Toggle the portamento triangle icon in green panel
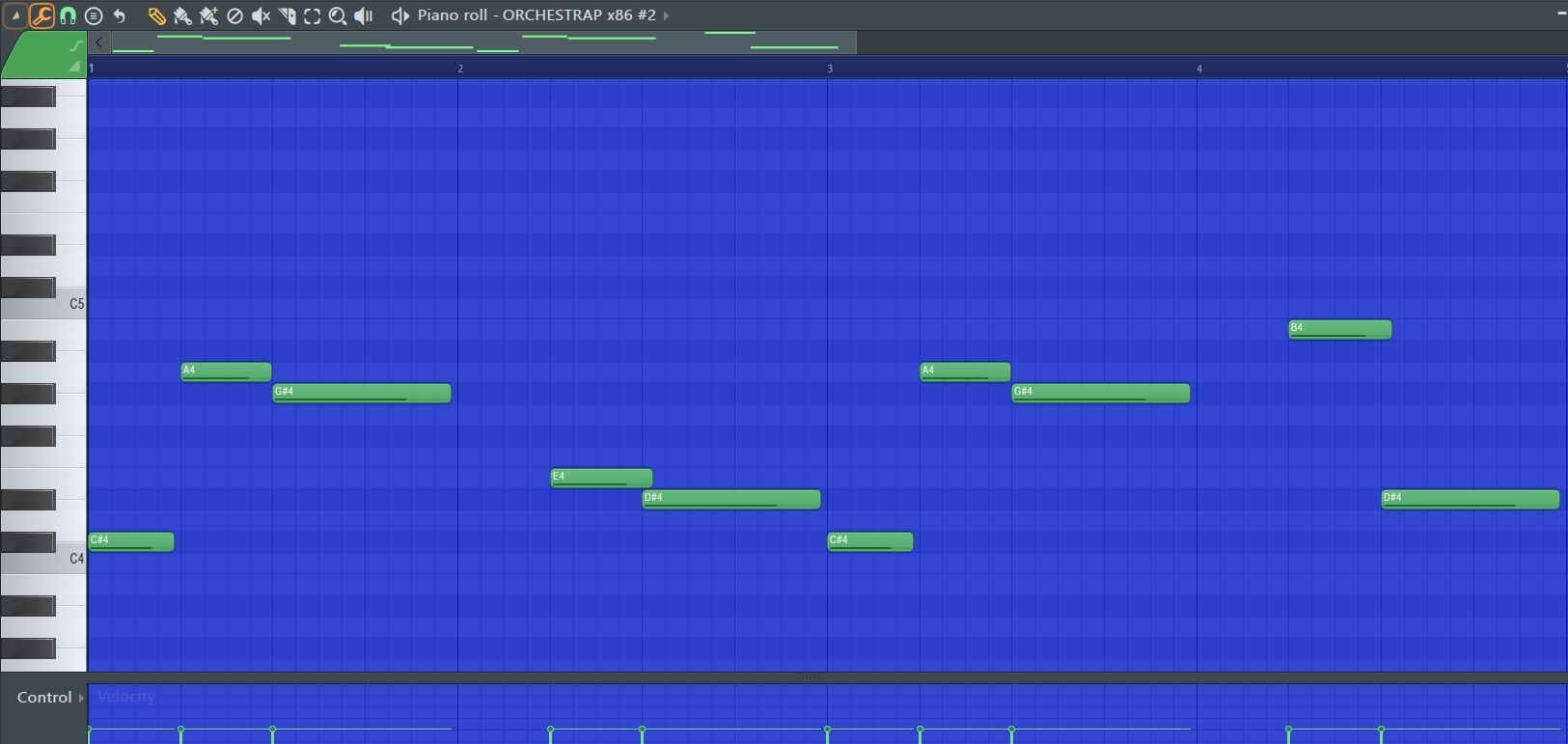1568x744 pixels. click(x=73, y=66)
